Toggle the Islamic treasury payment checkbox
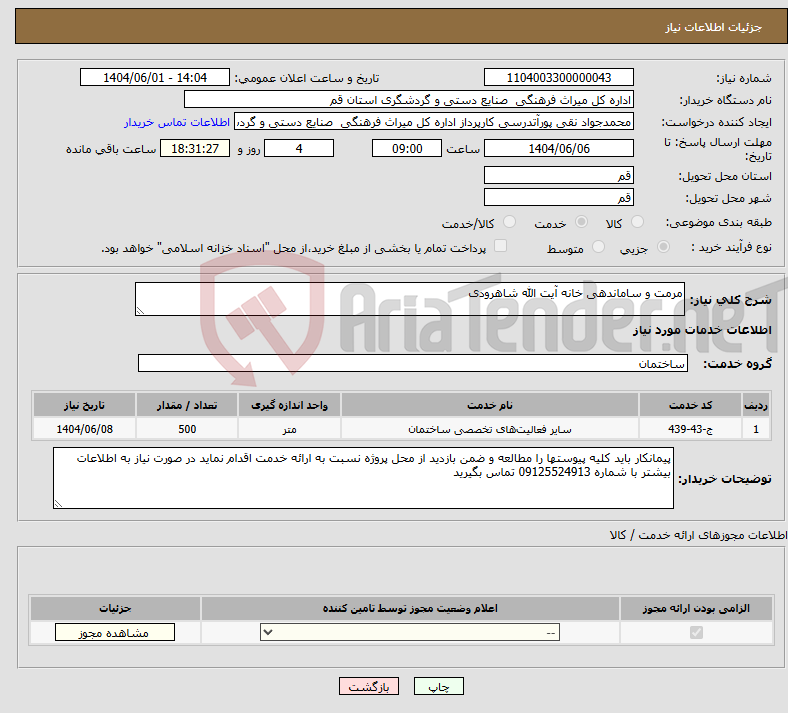This screenshot has width=788, height=713. click(501, 246)
